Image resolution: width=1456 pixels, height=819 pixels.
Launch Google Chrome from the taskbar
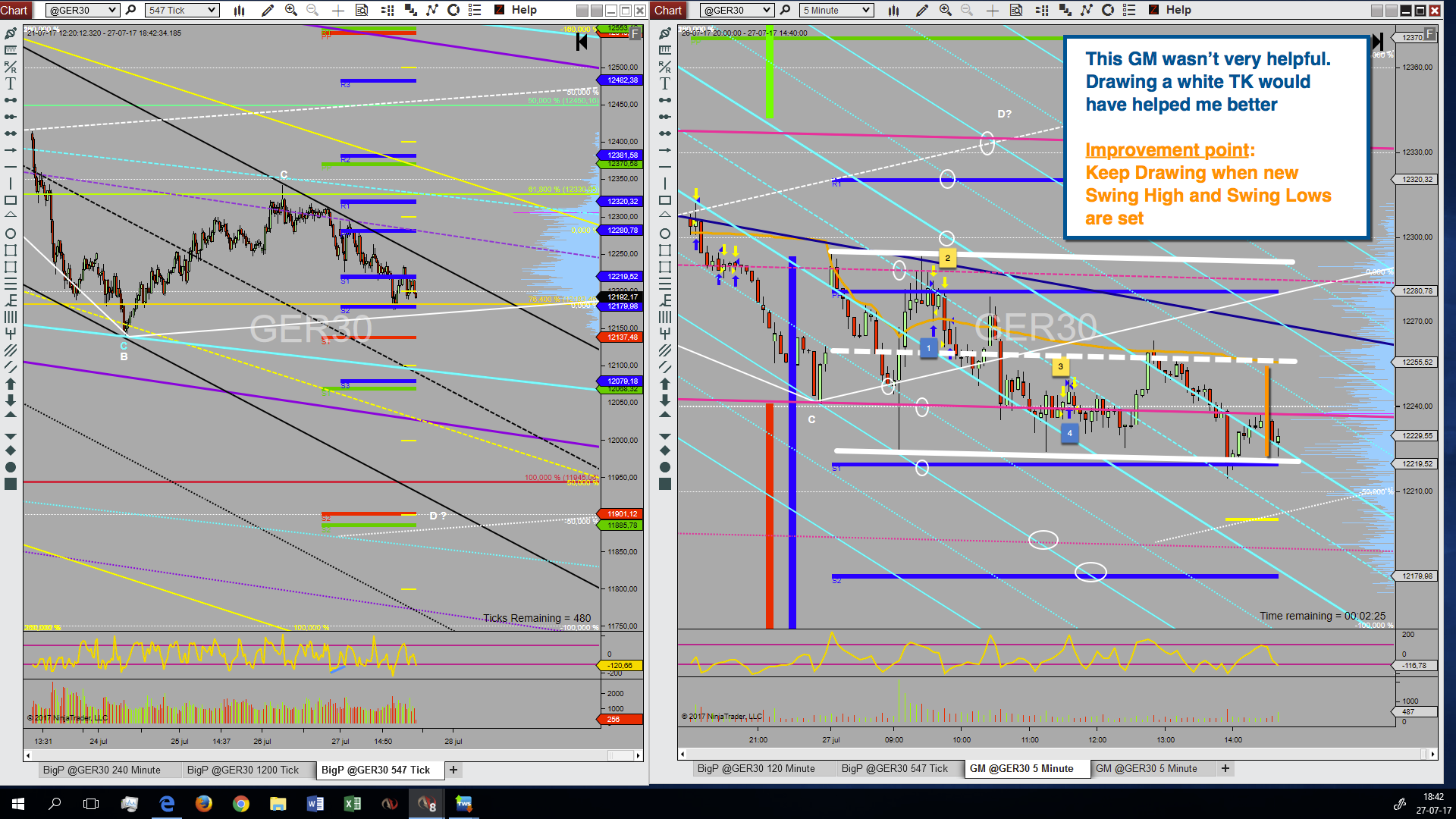(x=240, y=804)
